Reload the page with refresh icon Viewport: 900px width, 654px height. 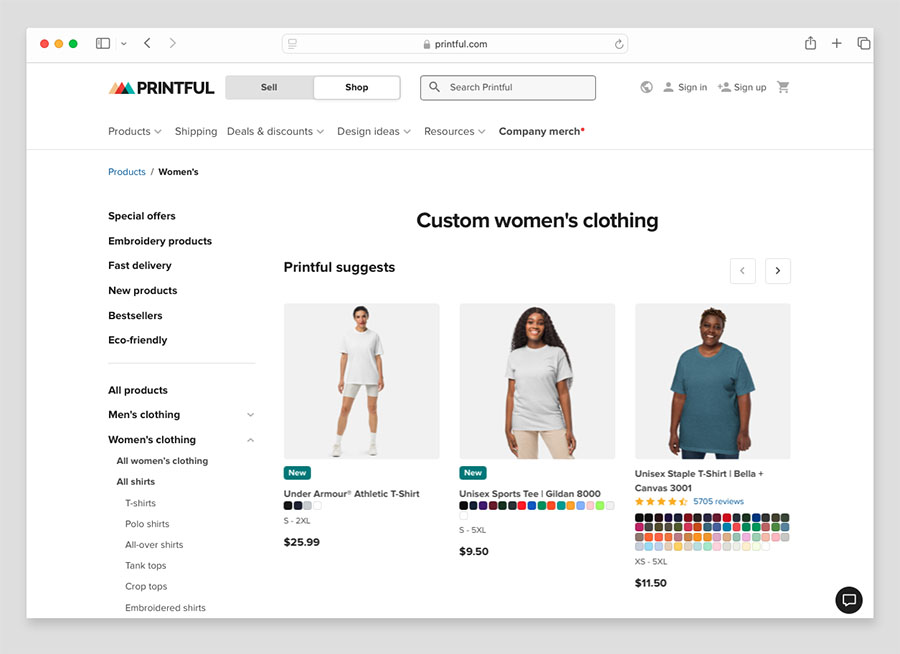[x=619, y=44]
